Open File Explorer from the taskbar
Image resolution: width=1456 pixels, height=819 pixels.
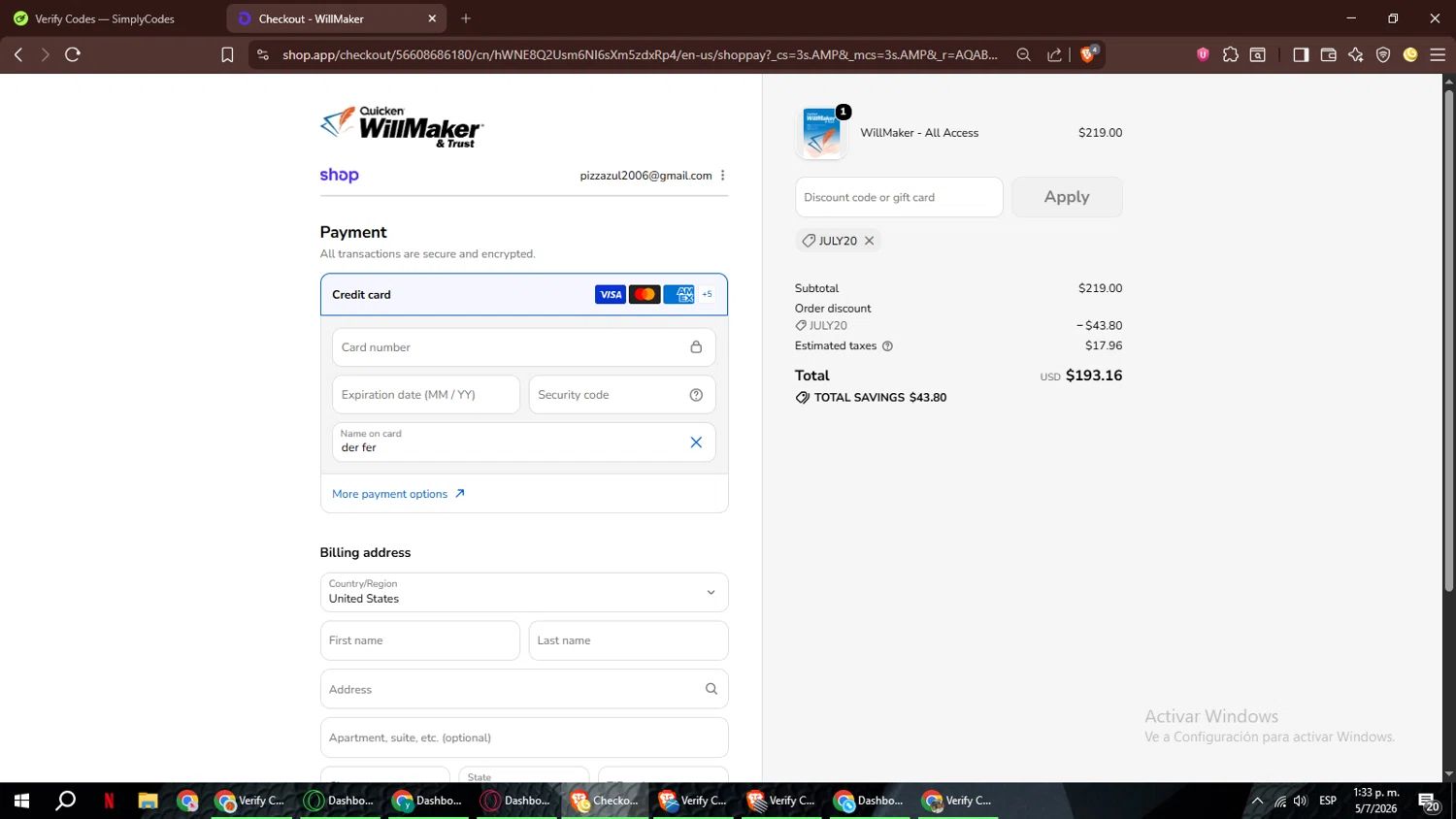click(148, 801)
